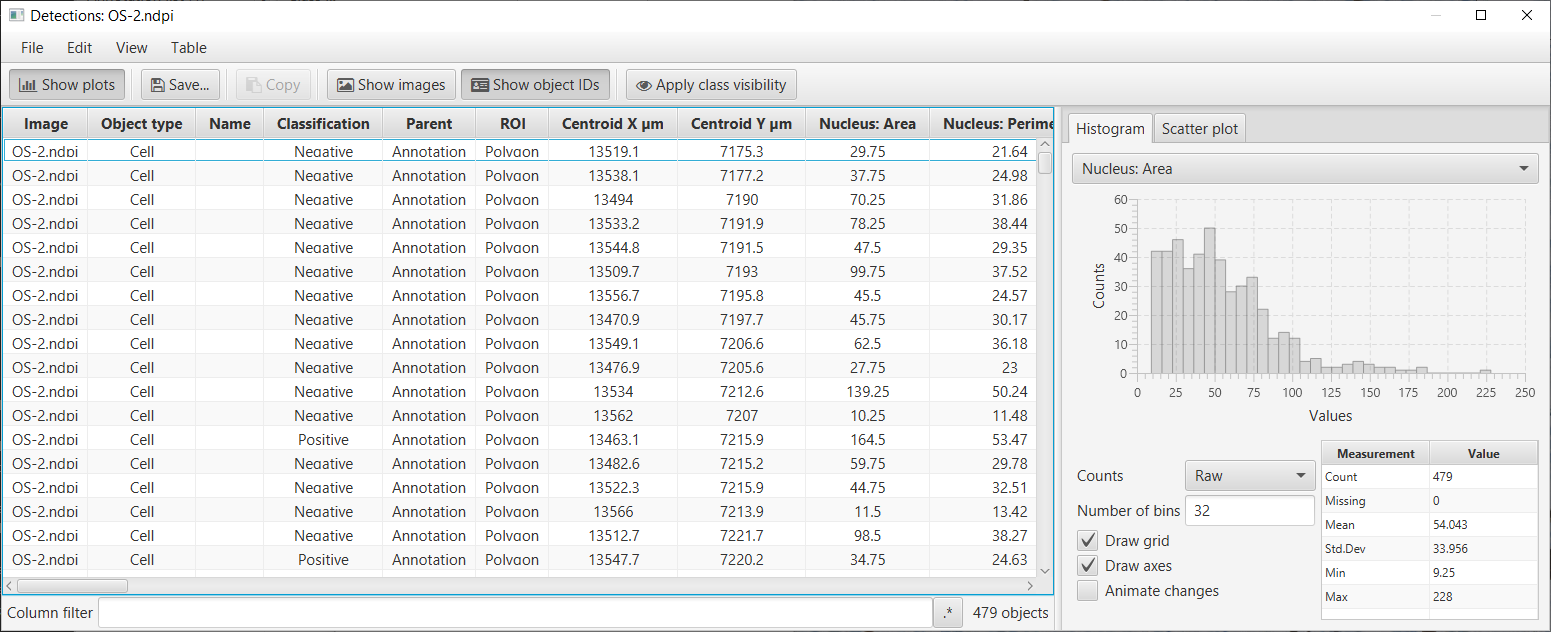Switch to the Histogram tab
This screenshot has width=1551, height=632.
click(1110, 128)
